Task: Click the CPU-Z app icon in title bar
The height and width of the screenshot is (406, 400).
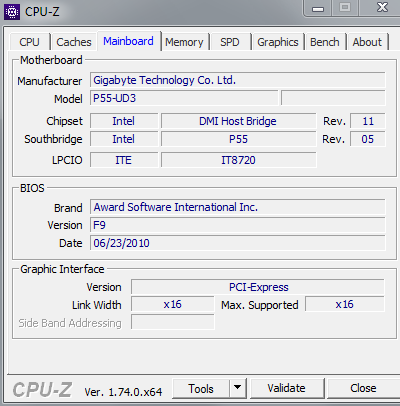Action: click(12, 12)
